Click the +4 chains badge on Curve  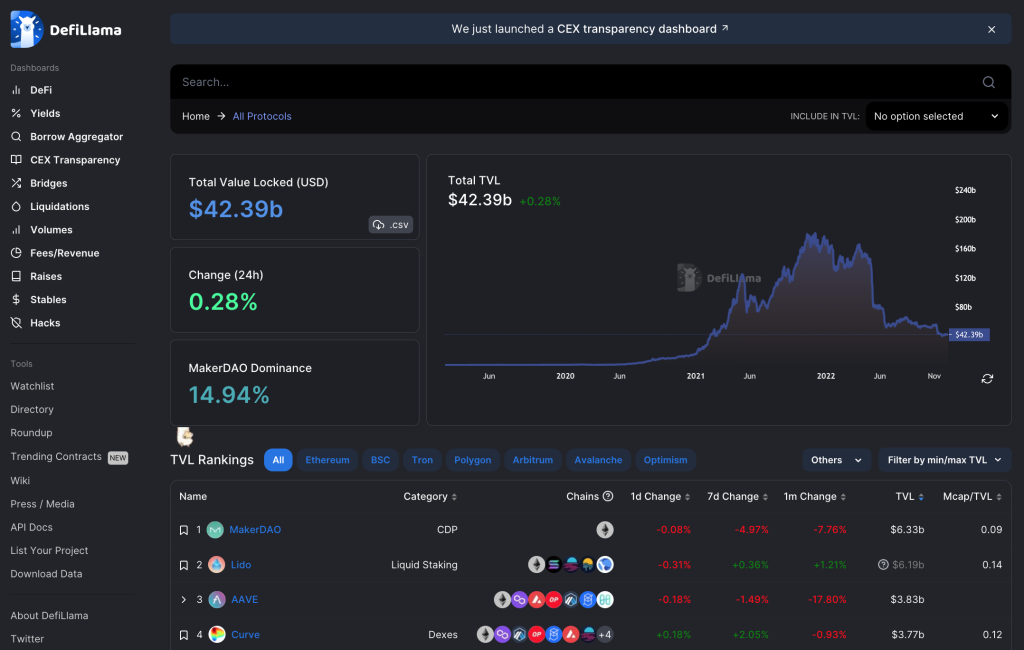[x=605, y=634]
